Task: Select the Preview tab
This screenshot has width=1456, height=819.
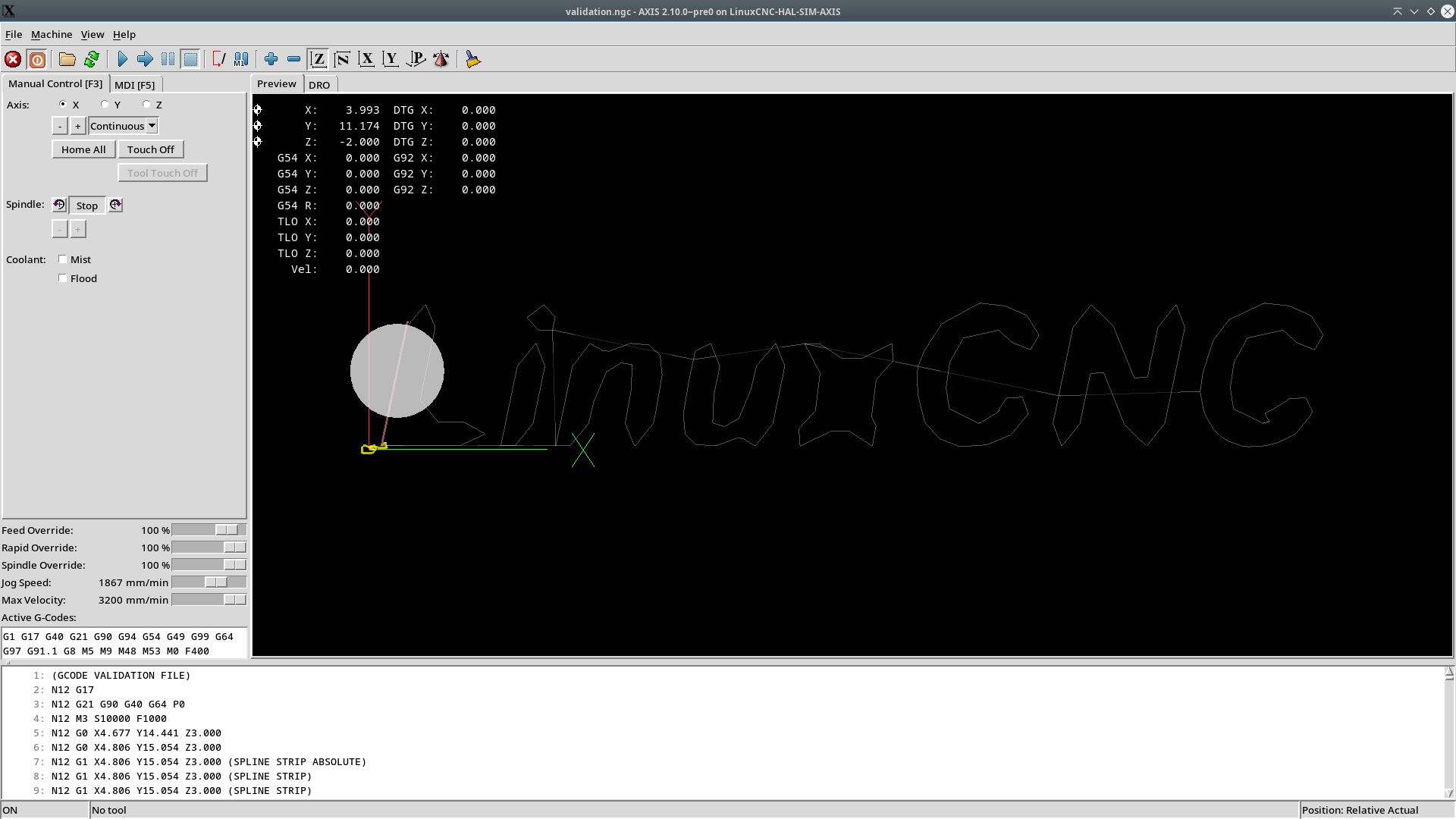Action: coord(277,83)
